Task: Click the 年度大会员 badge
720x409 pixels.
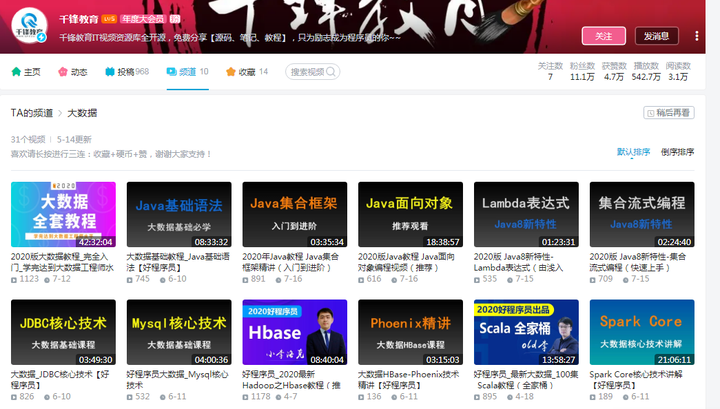Action: 143,19
